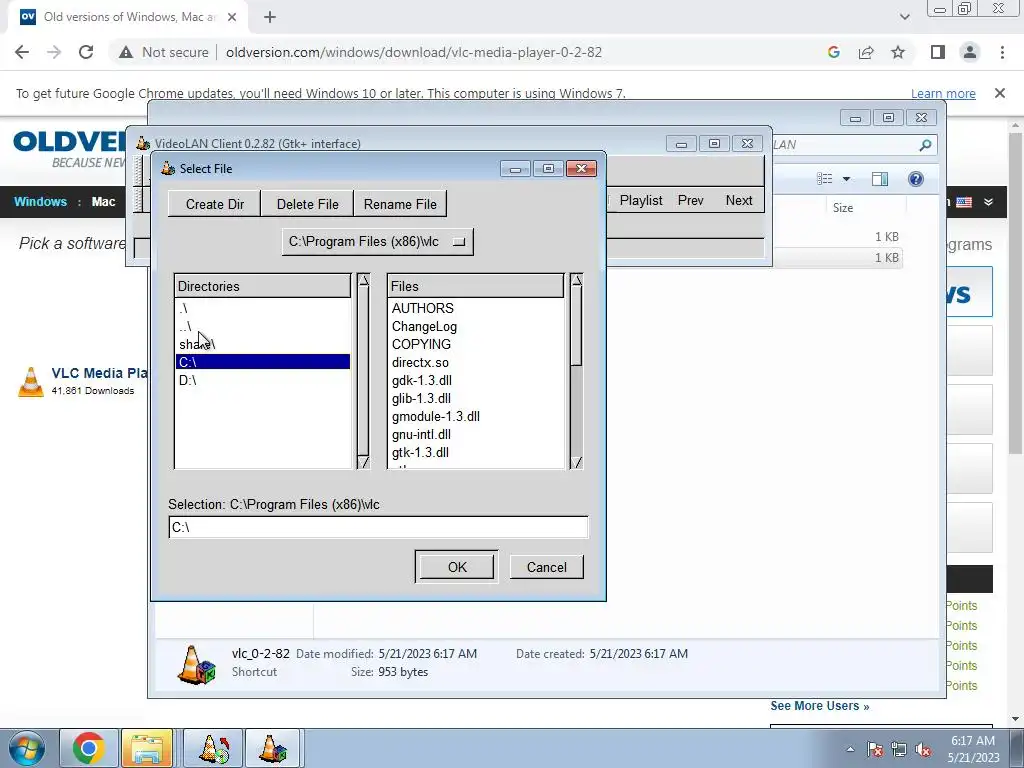1024x768 pixels.
Task: Click the Files list scroll-down arrow
Action: 576,462
